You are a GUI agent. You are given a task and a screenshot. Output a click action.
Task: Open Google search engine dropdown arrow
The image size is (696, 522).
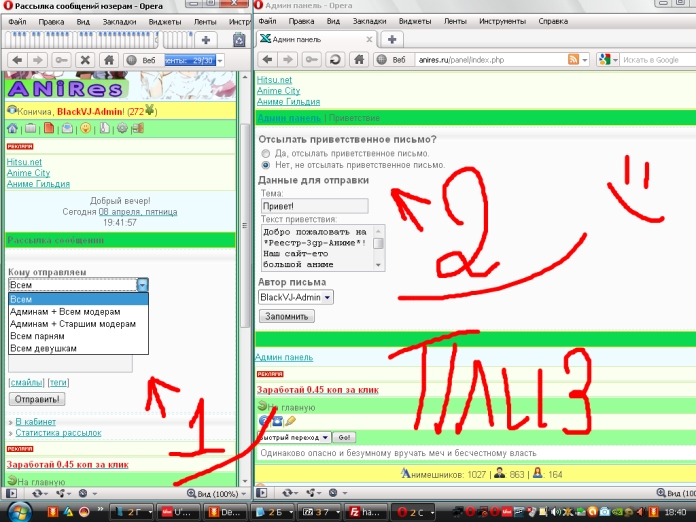tap(615, 59)
